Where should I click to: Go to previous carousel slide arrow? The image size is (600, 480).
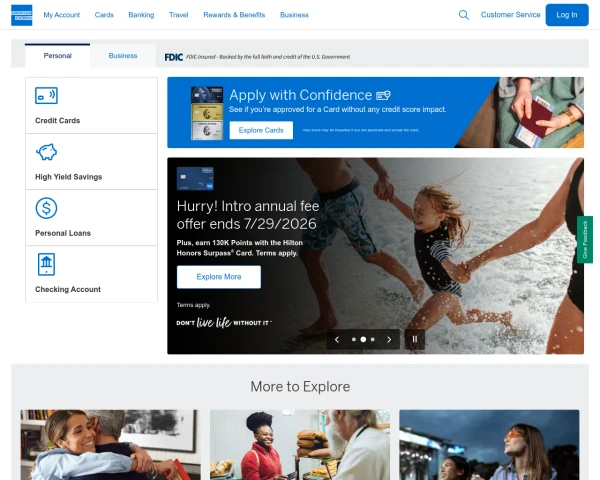[337, 340]
